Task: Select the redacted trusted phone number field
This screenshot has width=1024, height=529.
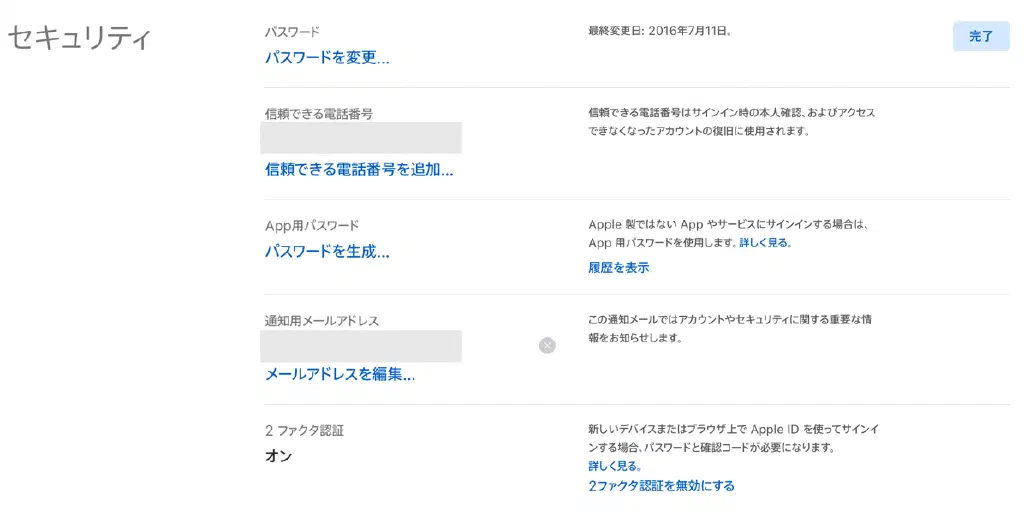Action: click(360, 138)
